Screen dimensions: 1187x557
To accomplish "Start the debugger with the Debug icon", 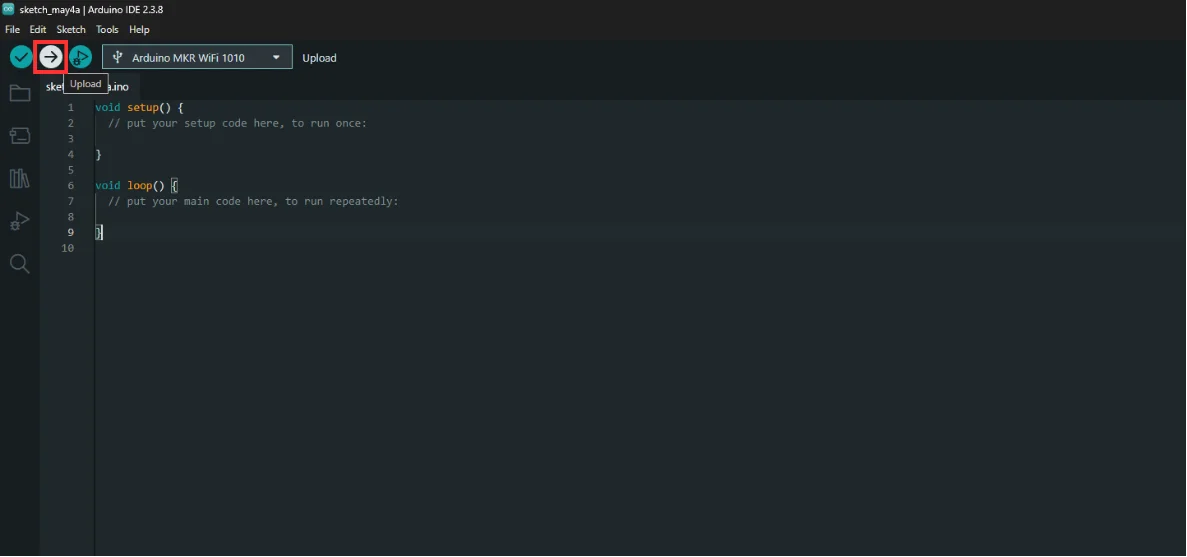I will [x=80, y=57].
